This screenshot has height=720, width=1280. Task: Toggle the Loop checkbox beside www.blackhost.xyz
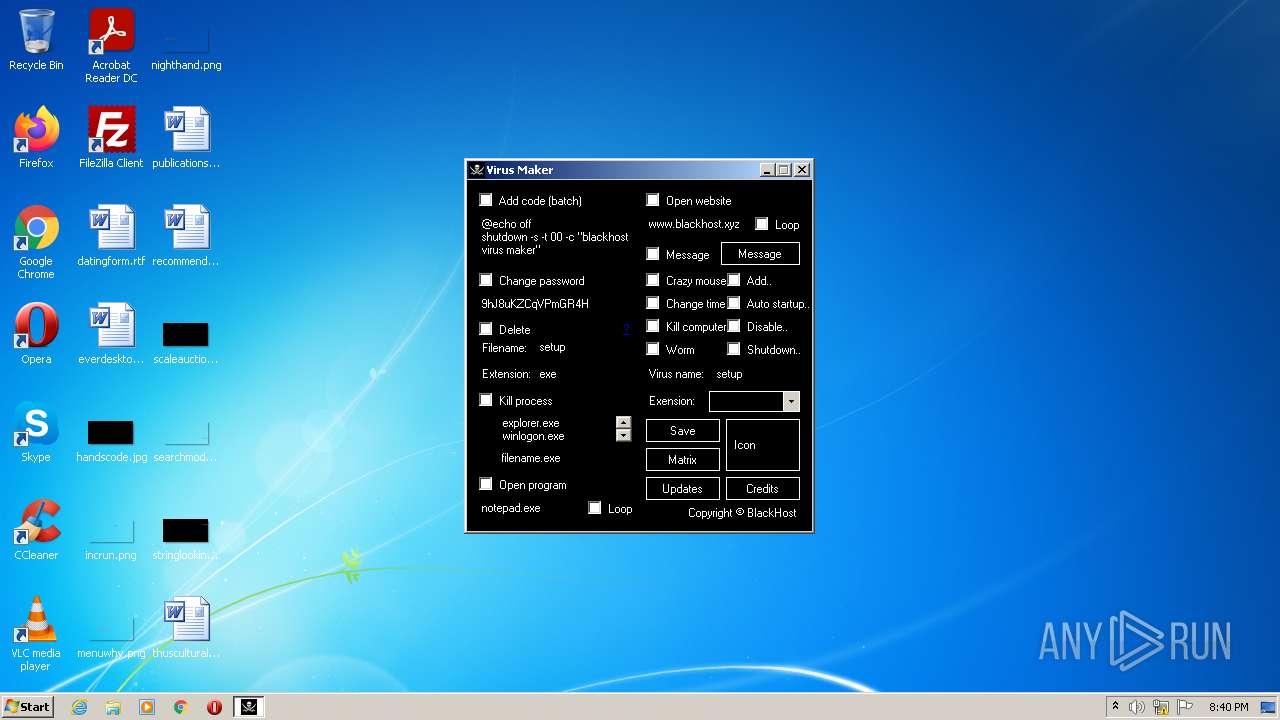pyautogui.click(x=762, y=224)
